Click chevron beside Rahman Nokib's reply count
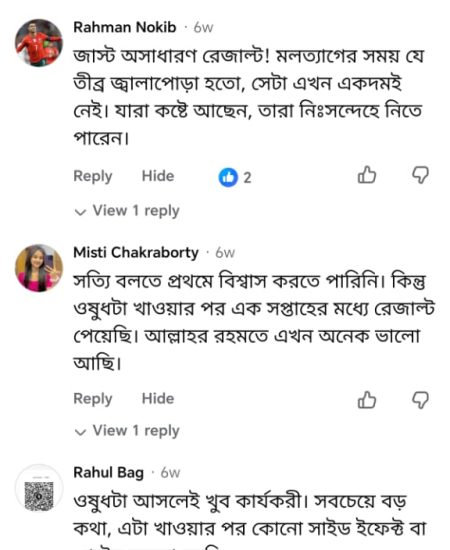Viewport: 450px width, 550px height. (x=80, y=212)
